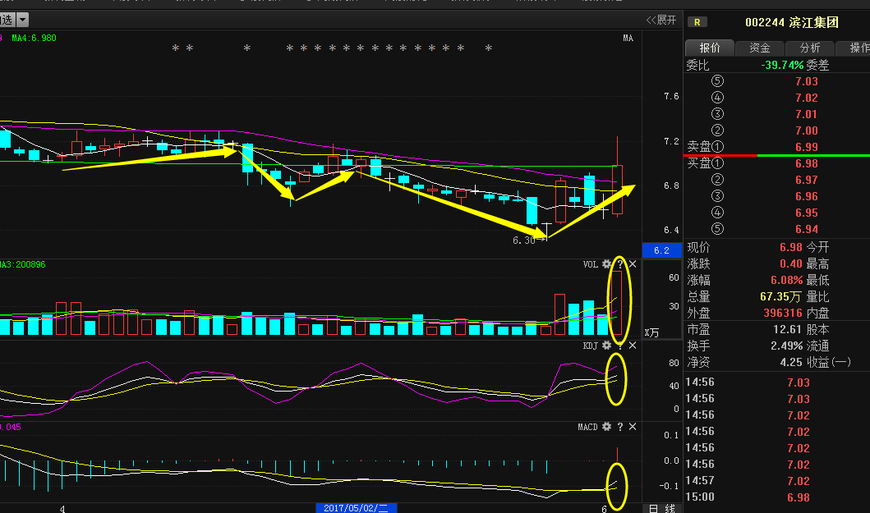870x513 pixels.
Task: Click the date marker 2017/05/02/二
Action: 356,508
